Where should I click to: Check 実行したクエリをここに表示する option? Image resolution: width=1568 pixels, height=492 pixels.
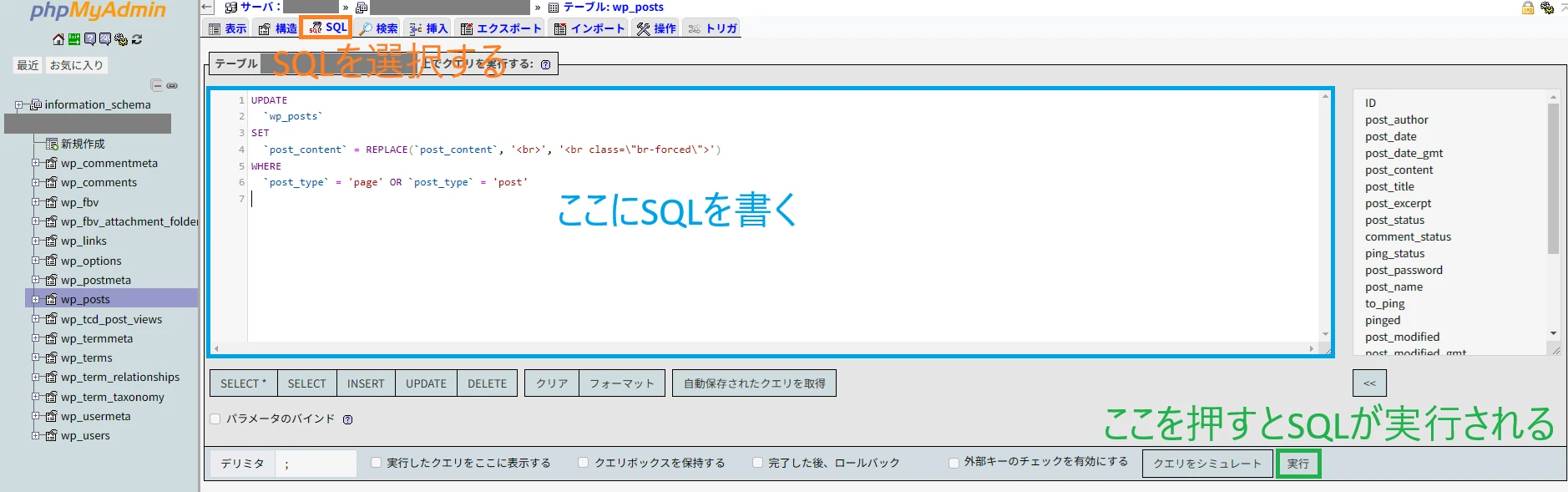click(x=376, y=463)
